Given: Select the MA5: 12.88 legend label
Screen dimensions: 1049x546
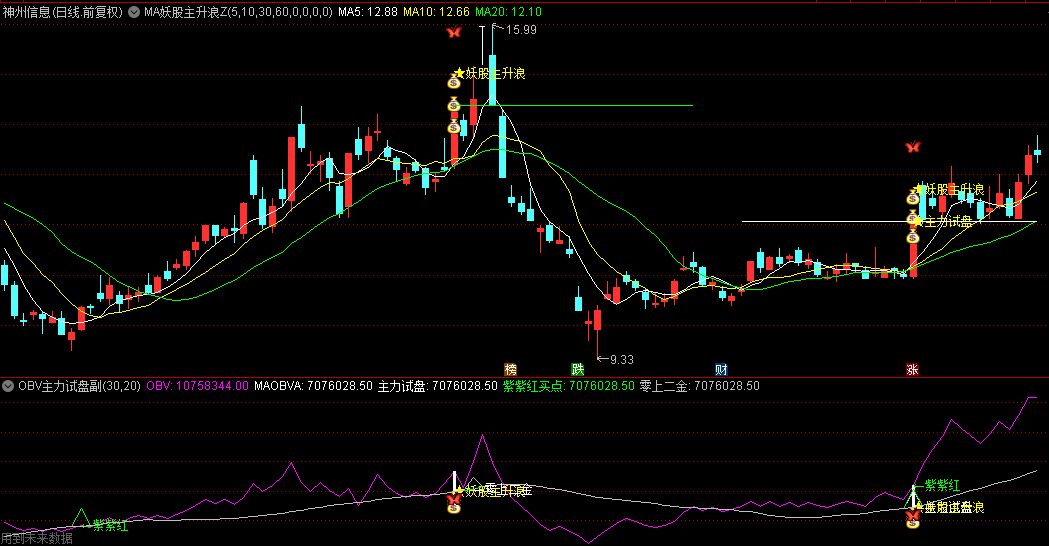Looking at the screenshot, I should click(367, 12).
